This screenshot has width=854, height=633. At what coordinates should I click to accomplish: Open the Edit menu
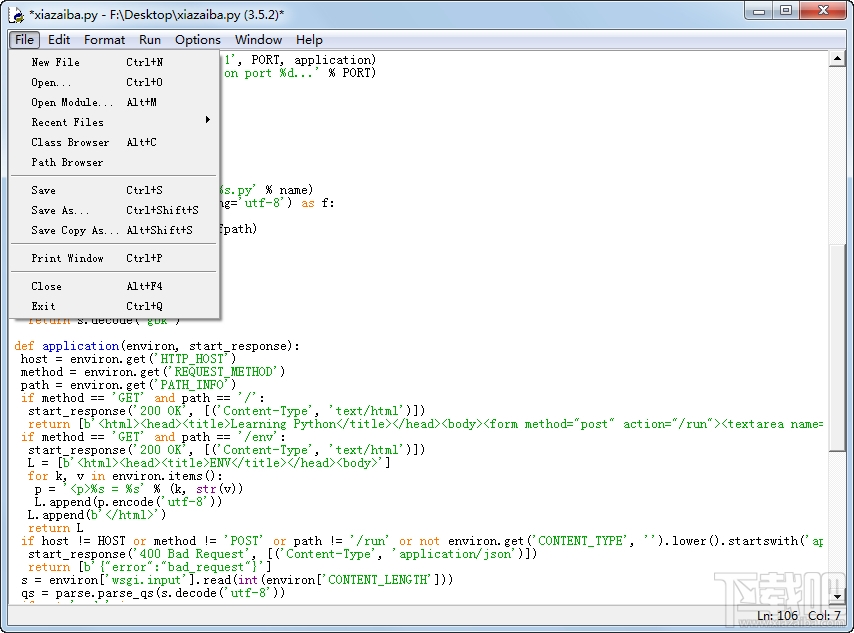click(59, 40)
